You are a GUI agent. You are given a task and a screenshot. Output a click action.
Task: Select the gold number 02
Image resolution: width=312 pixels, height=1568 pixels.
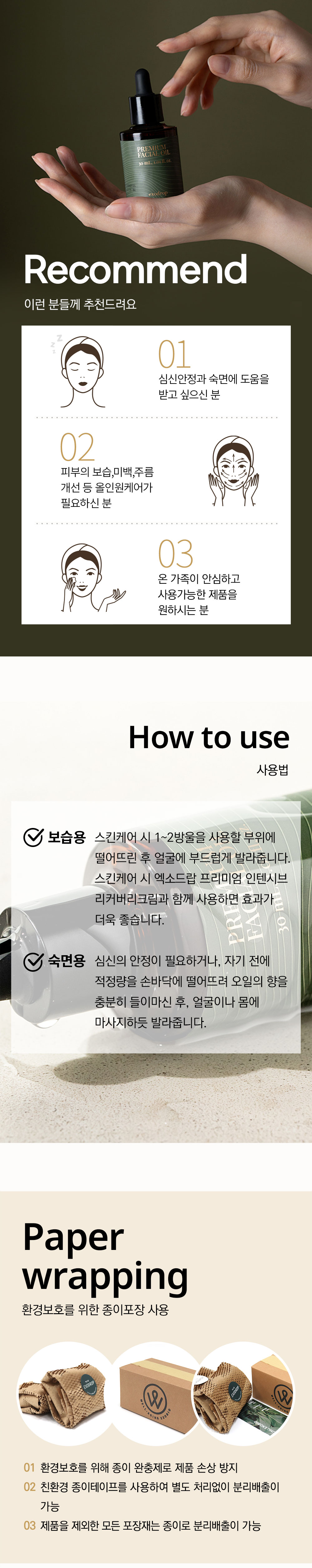coord(77,448)
